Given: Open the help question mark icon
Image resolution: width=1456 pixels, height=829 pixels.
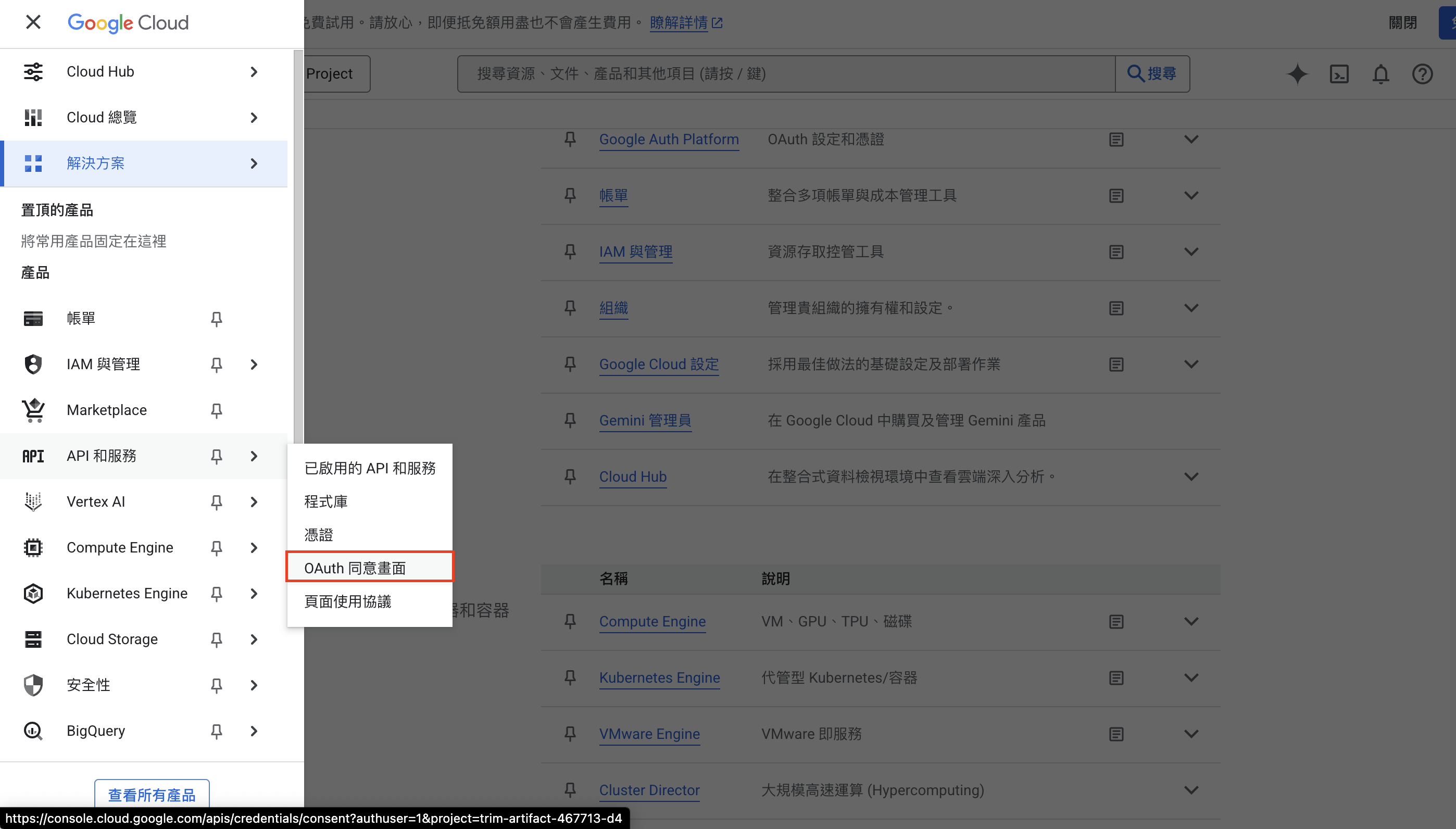Looking at the screenshot, I should pyautogui.click(x=1422, y=74).
